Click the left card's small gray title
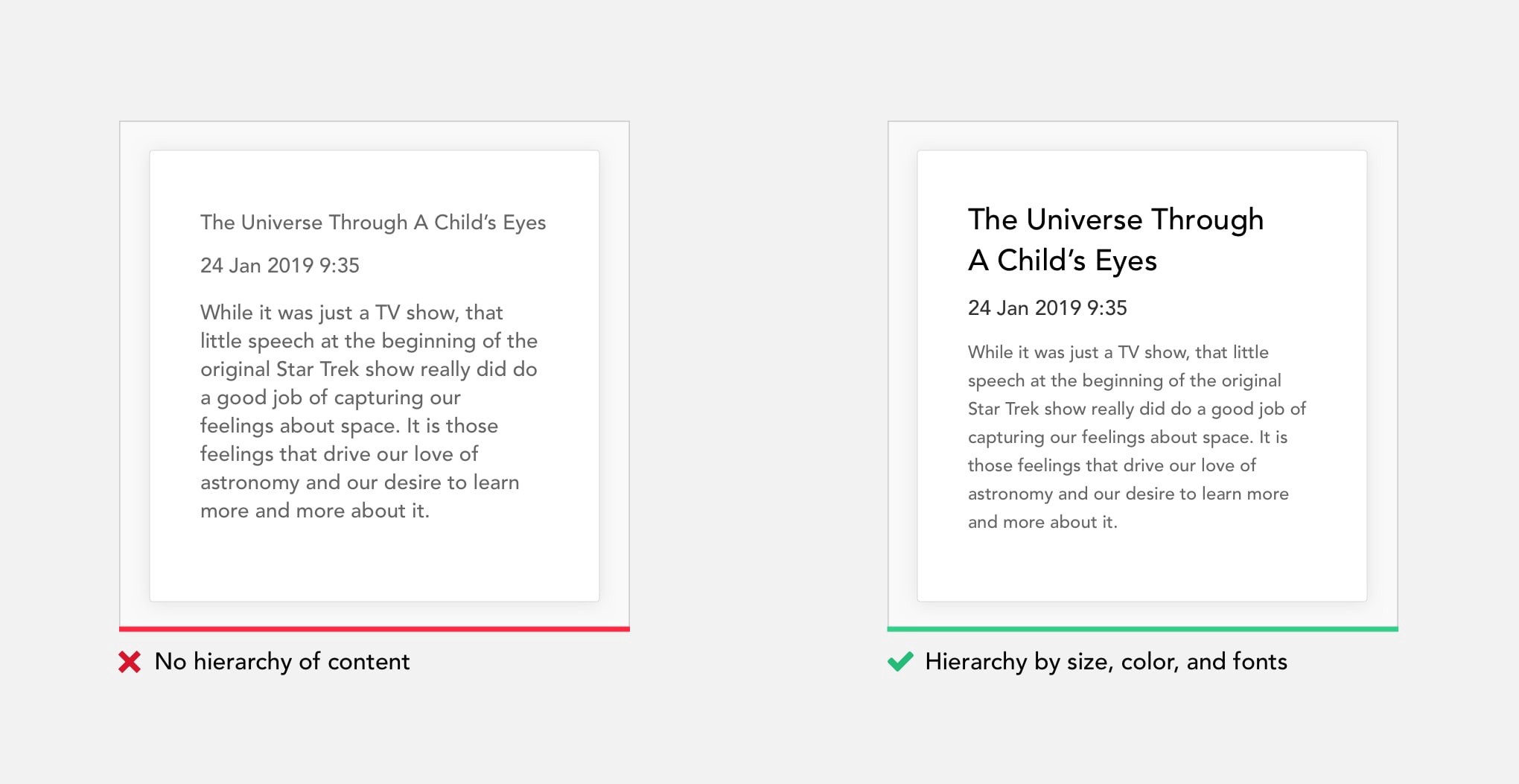The height and width of the screenshot is (784, 1519). coord(373,223)
